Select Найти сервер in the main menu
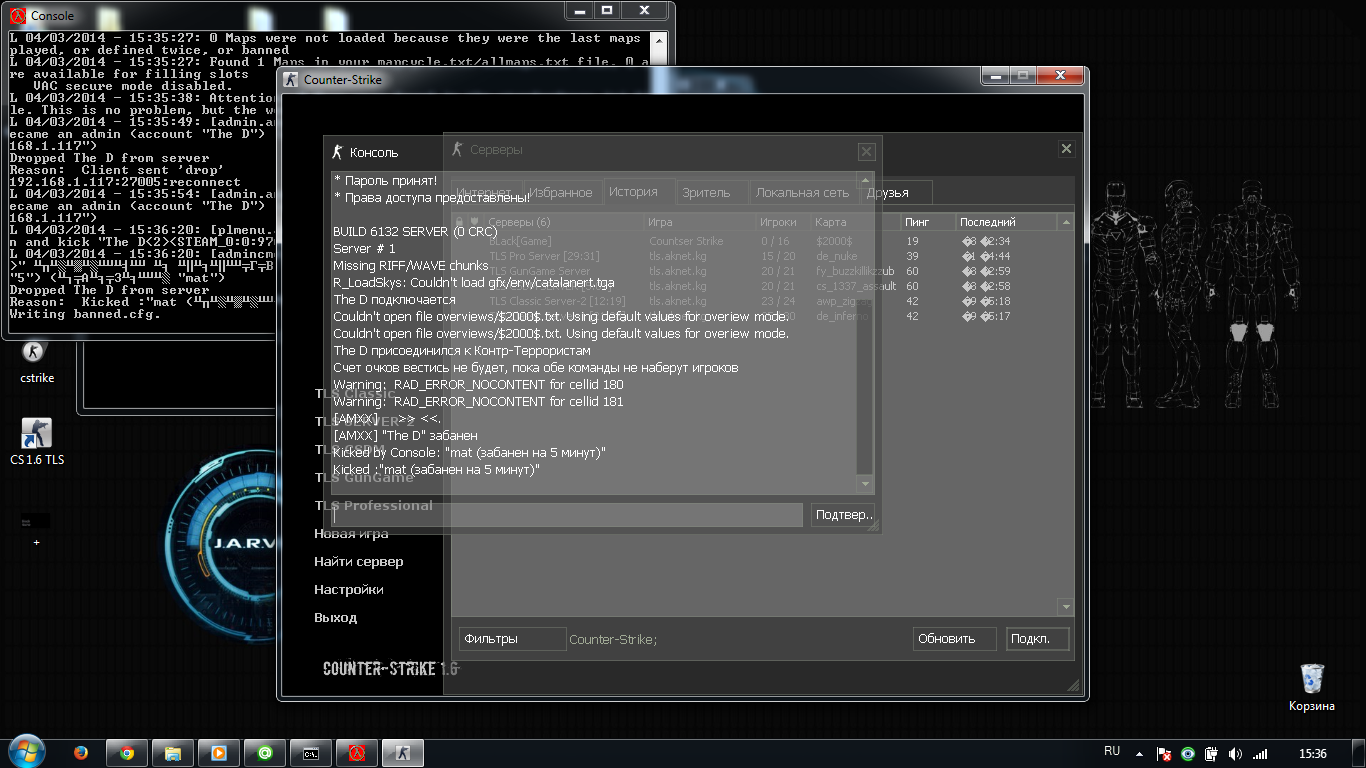 359,562
